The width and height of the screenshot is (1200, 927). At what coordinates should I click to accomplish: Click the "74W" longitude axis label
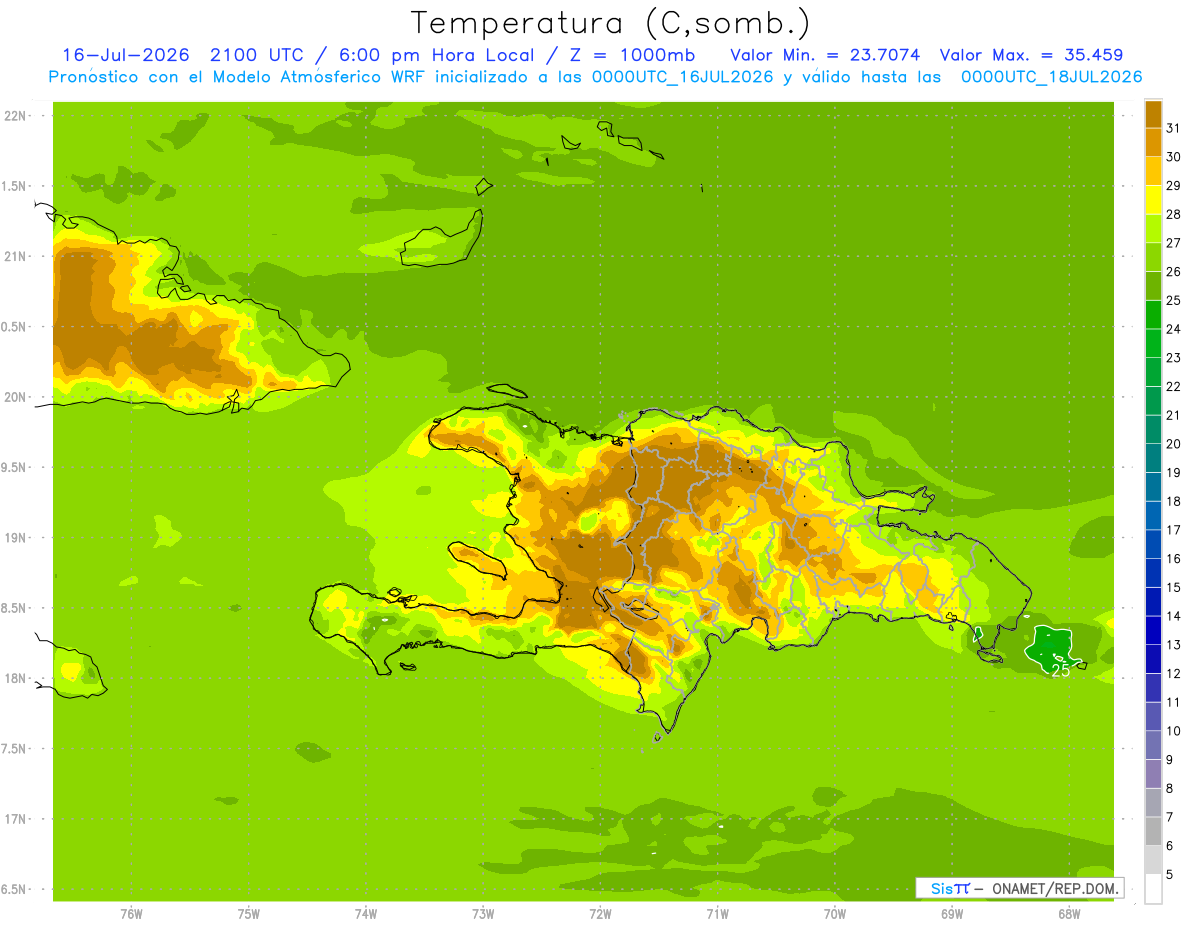[366, 914]
